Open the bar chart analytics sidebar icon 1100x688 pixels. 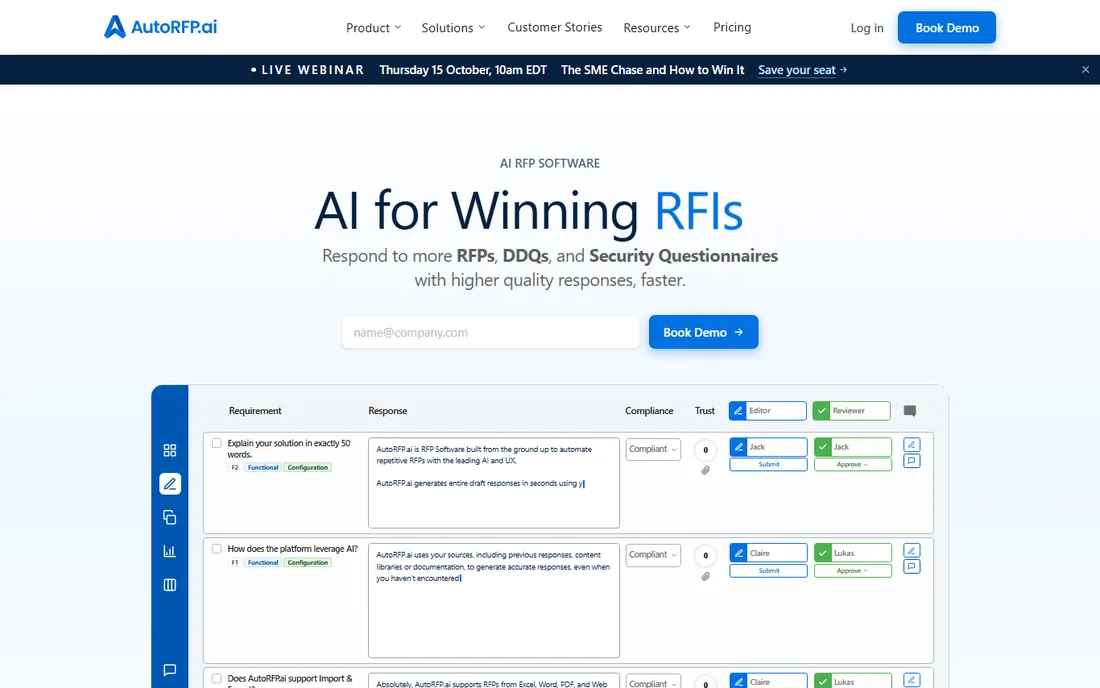tap(170, 551)
